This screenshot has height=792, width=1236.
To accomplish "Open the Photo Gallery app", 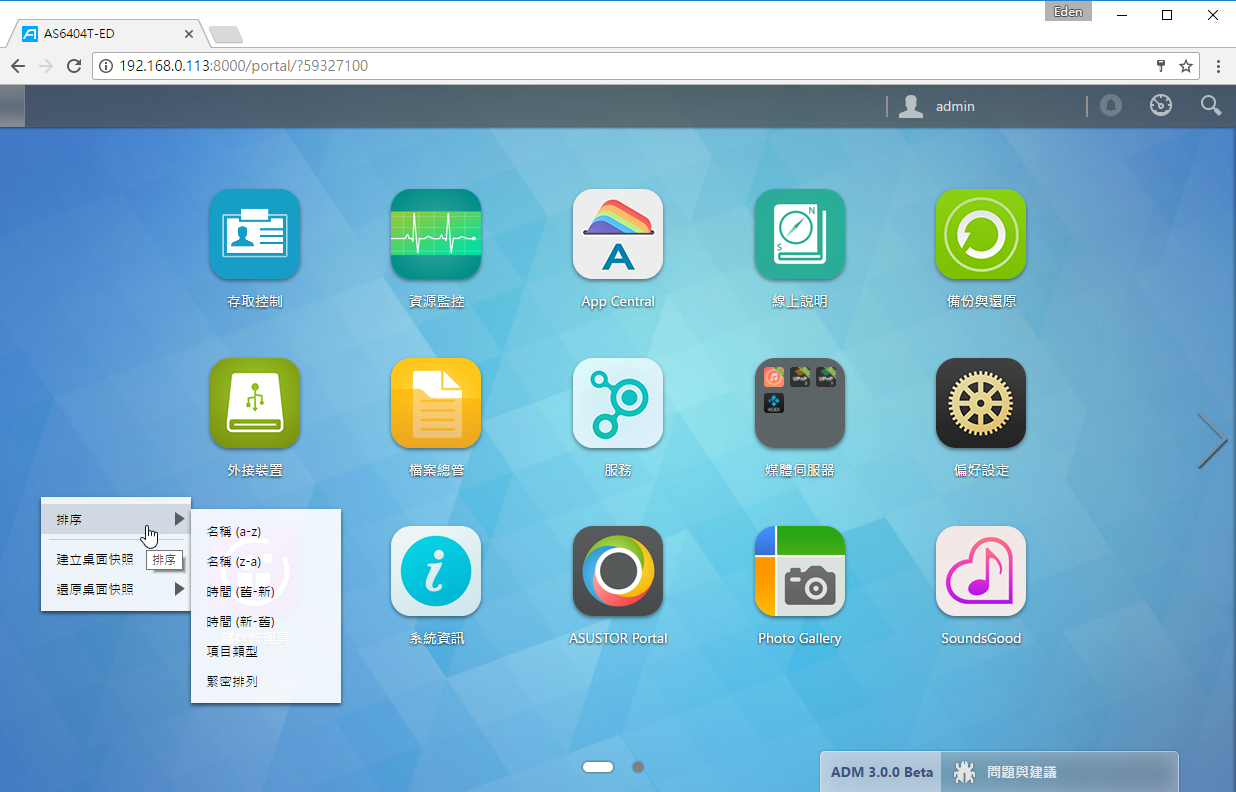I will (800, 571).
